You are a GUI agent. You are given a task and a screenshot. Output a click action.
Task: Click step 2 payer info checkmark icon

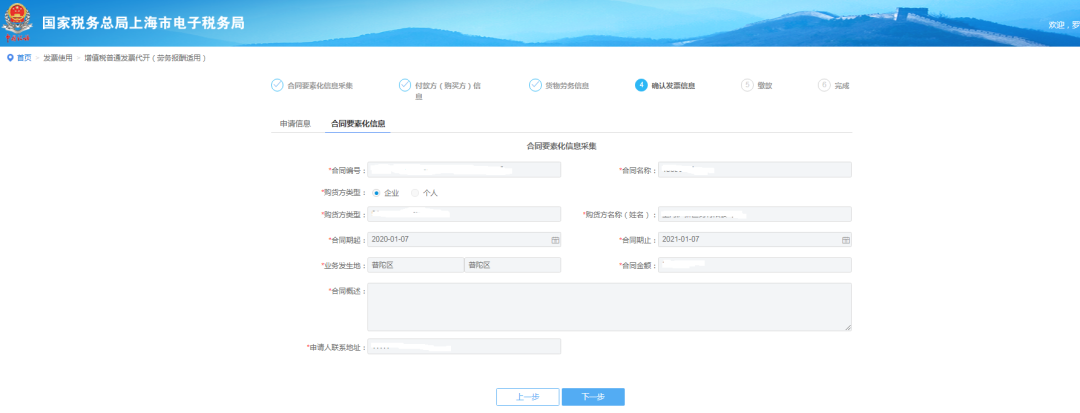coord(405,85)
